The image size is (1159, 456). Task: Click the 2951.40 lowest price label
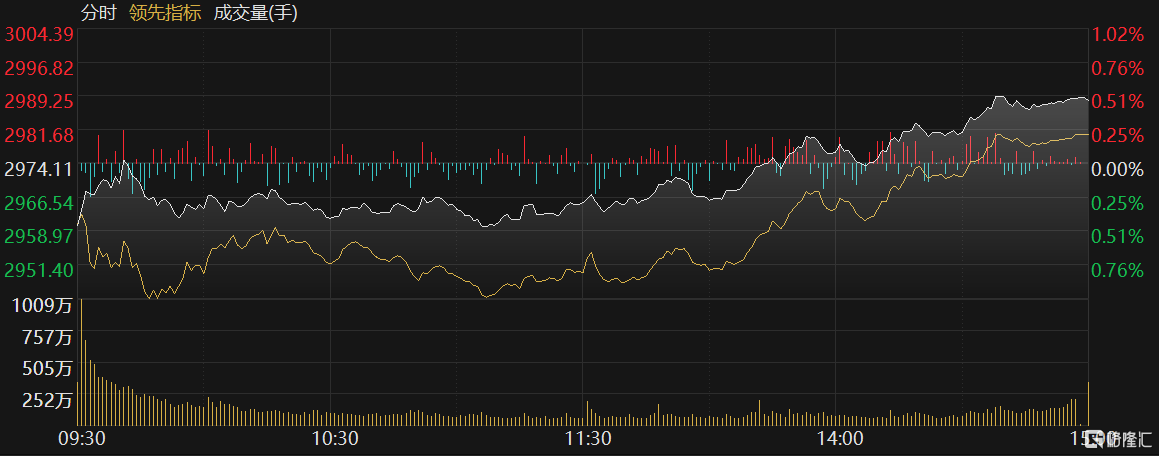[x=39, y=270]
